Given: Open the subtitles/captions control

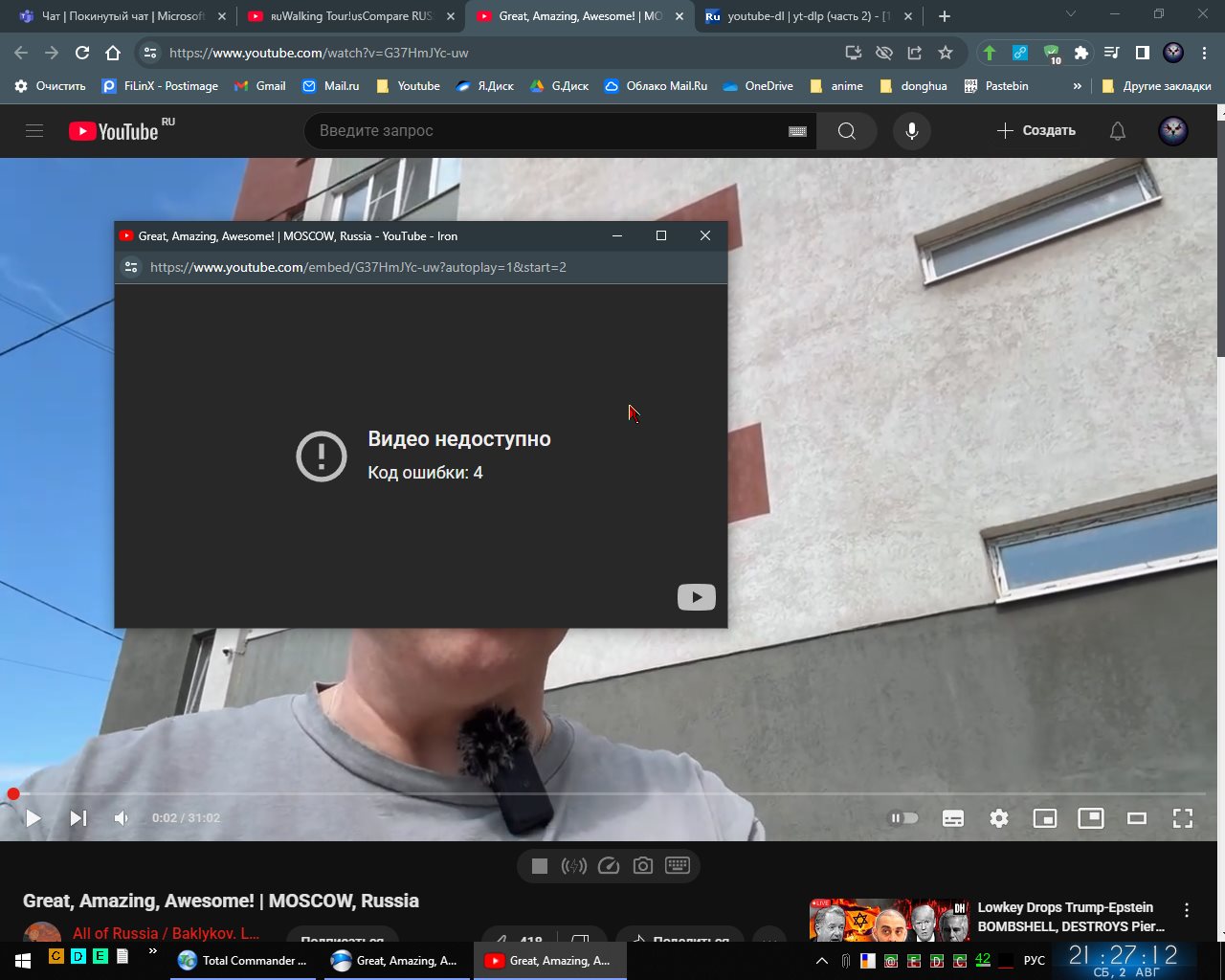Looking at the screenshot, I should click(x=953, y=818).
